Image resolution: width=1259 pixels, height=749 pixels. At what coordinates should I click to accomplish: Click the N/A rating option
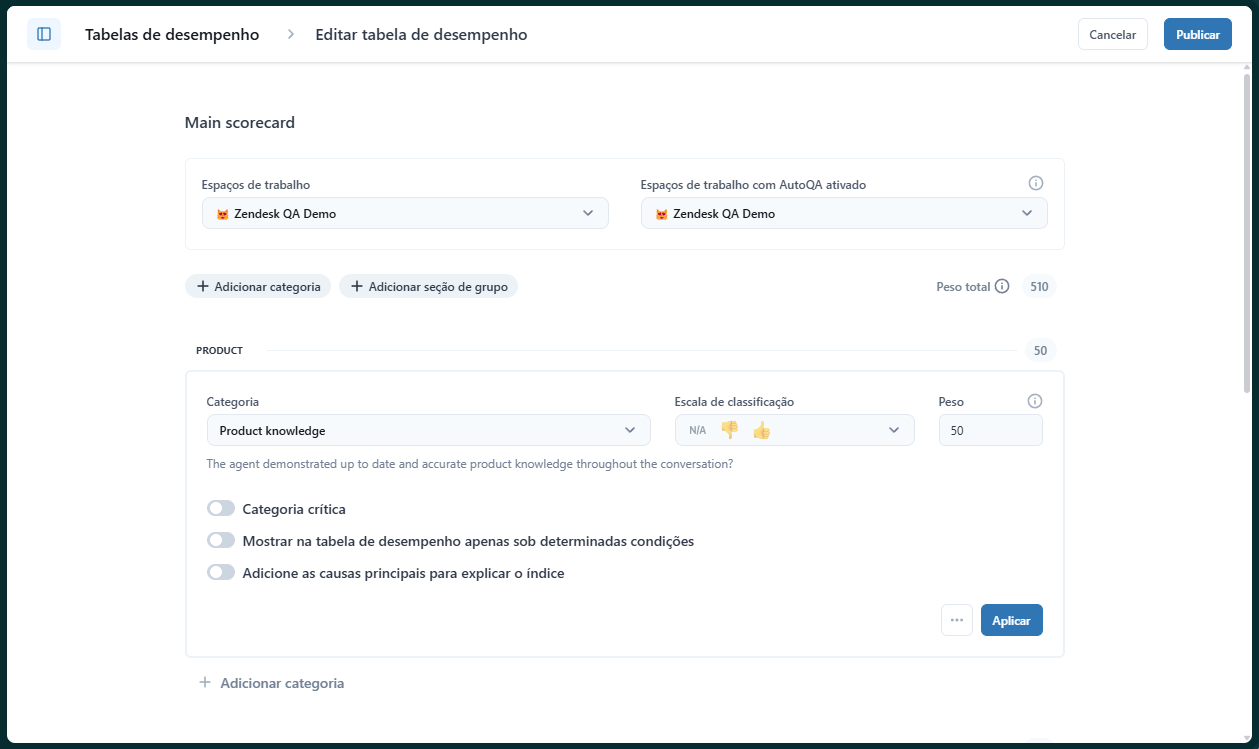pos(697,430)
